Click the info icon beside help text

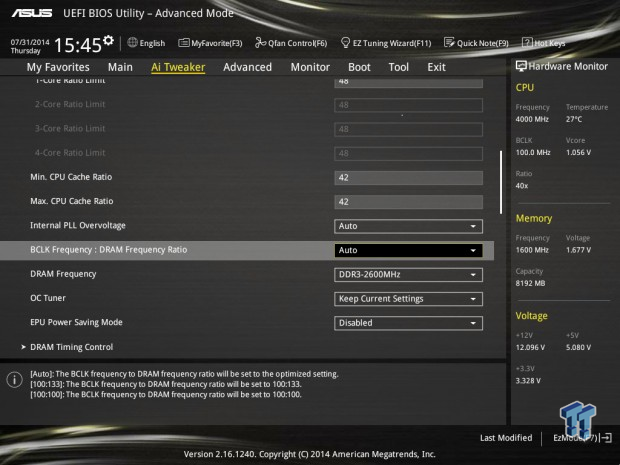pyautogui.click(x=15, y=380)
